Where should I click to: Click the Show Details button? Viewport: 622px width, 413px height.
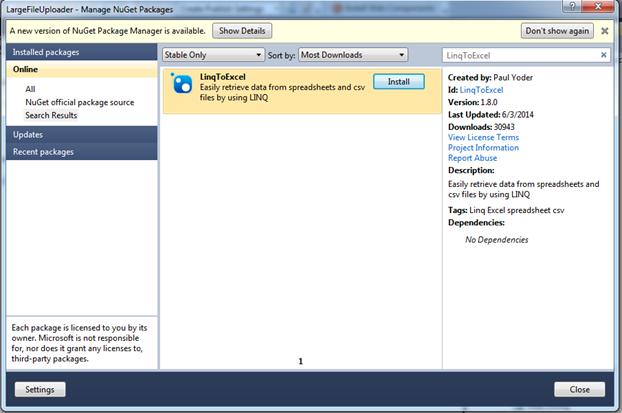click(x=242, y=31)
